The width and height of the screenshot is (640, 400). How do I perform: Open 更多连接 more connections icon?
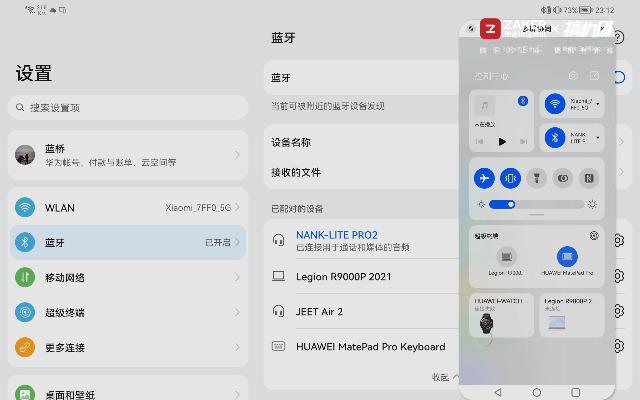25,348
